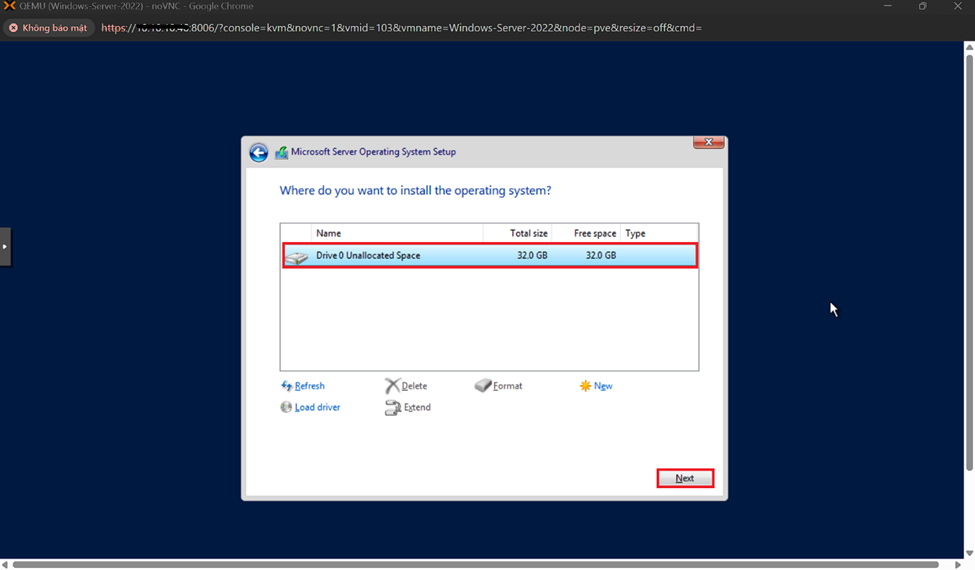Click the blue back arrow in setup

[x=258, y=153]
